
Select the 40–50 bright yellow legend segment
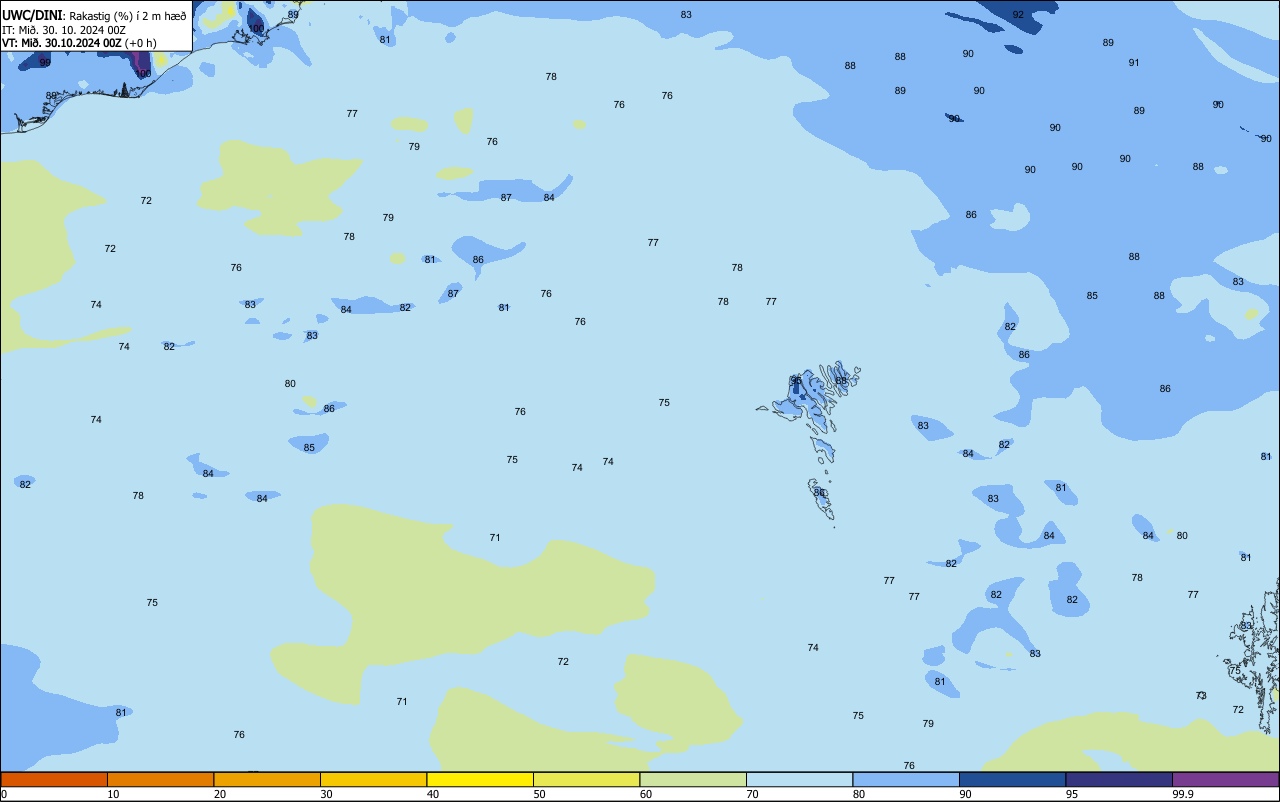click(x=480, y=779)
